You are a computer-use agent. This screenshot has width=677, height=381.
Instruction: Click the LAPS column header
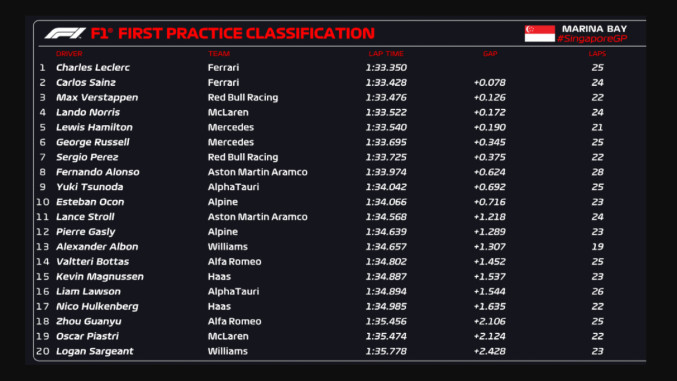click(597, 54)
